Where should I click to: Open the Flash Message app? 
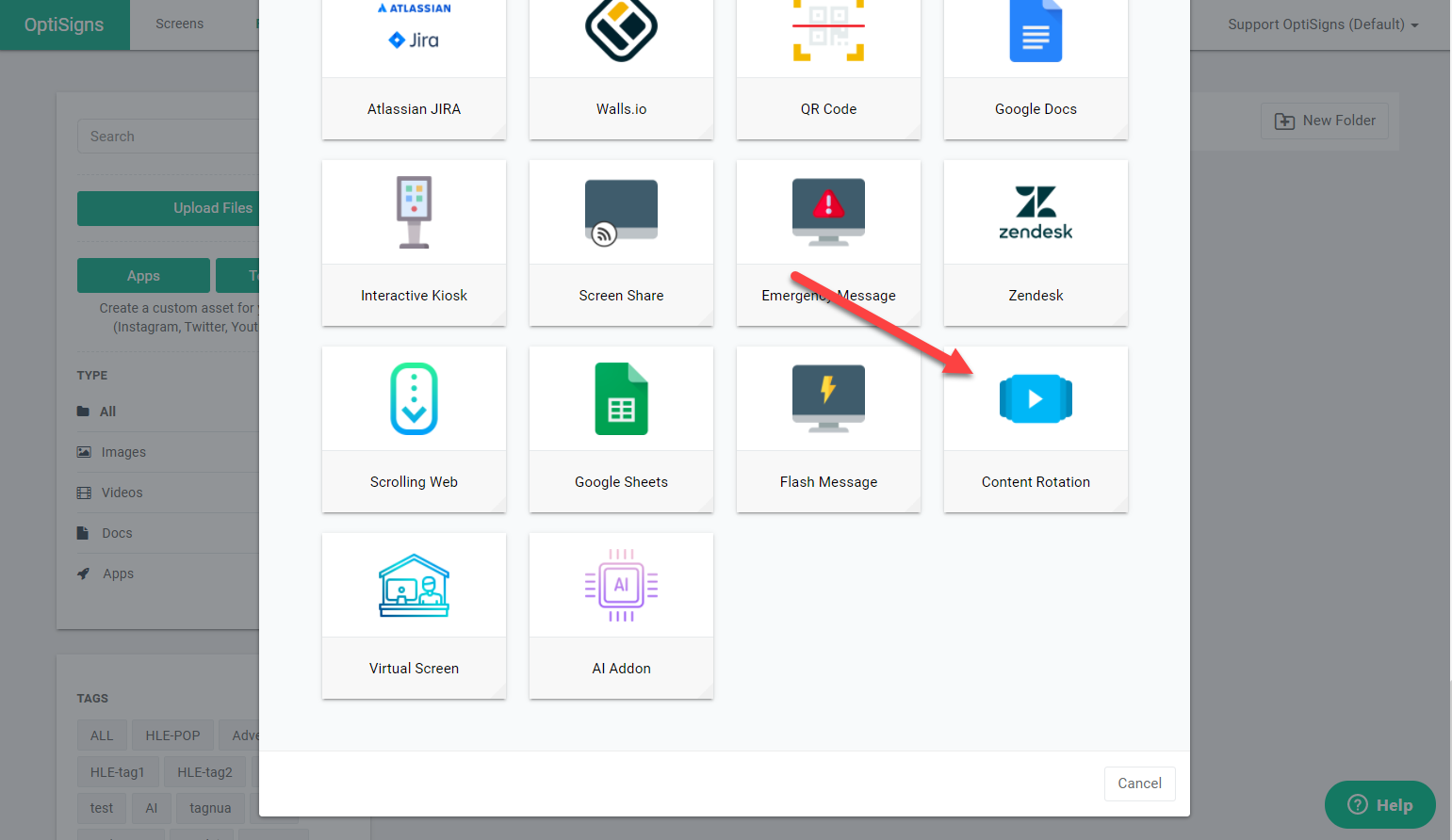click(828, 399)
